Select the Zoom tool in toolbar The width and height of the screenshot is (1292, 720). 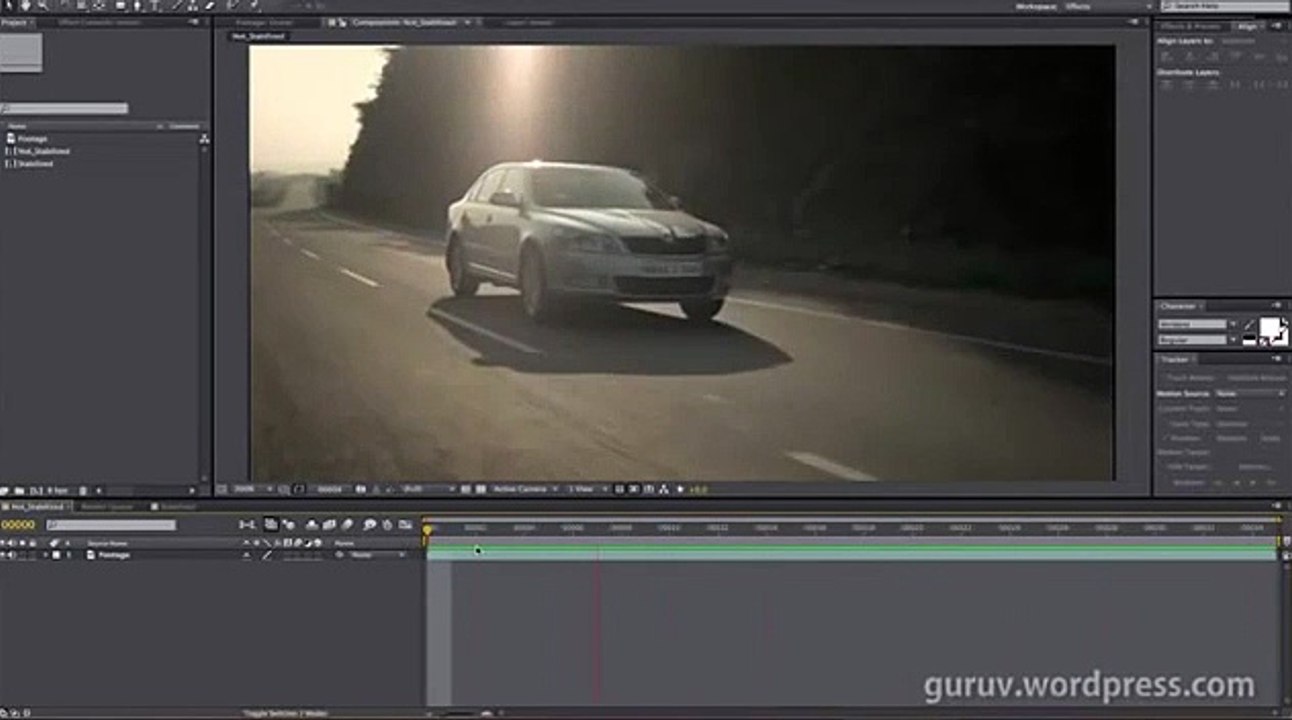point(42,5)
